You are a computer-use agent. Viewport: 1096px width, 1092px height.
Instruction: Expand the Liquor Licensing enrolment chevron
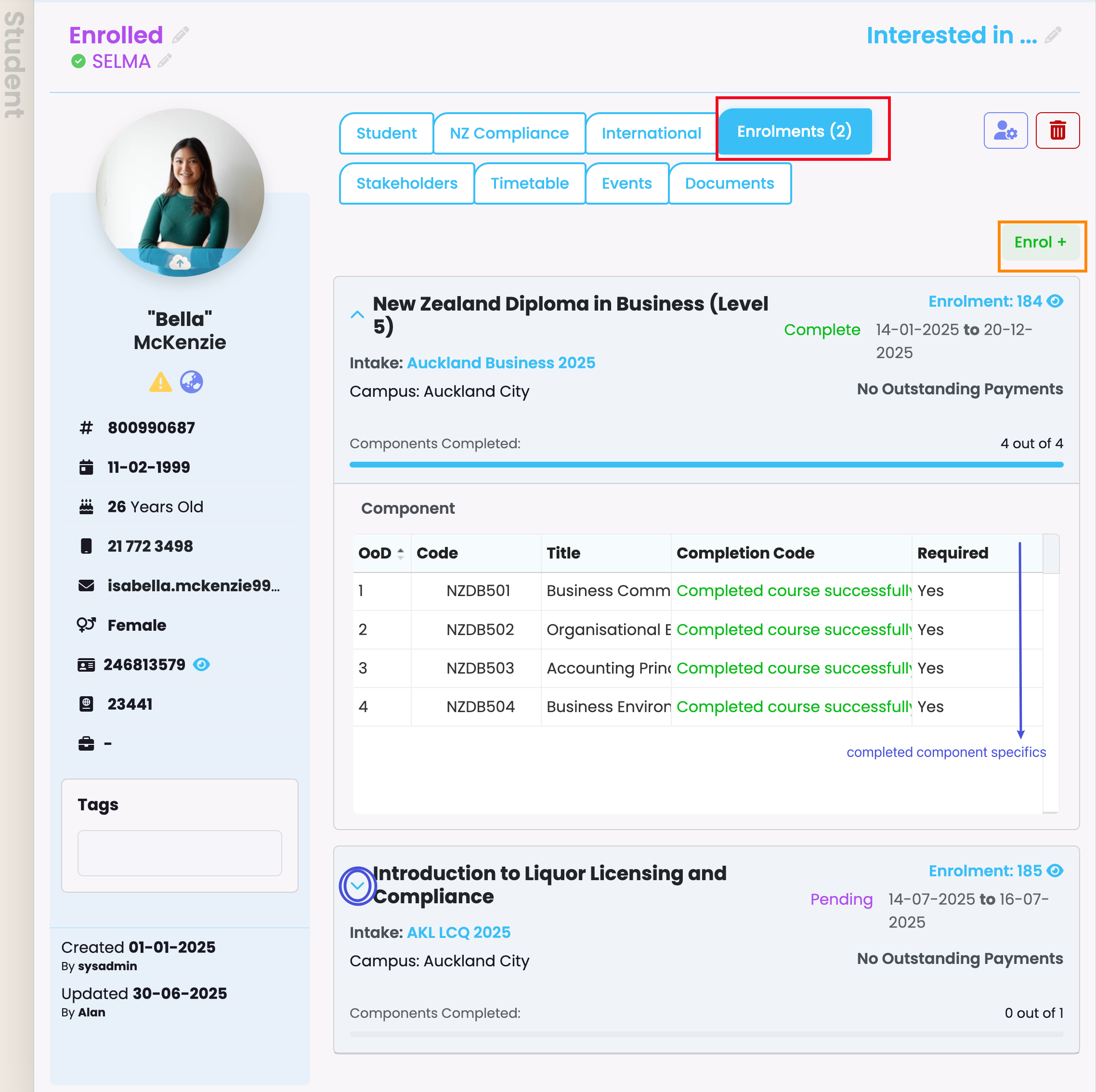pyautogui.click(x=357, y=885)
